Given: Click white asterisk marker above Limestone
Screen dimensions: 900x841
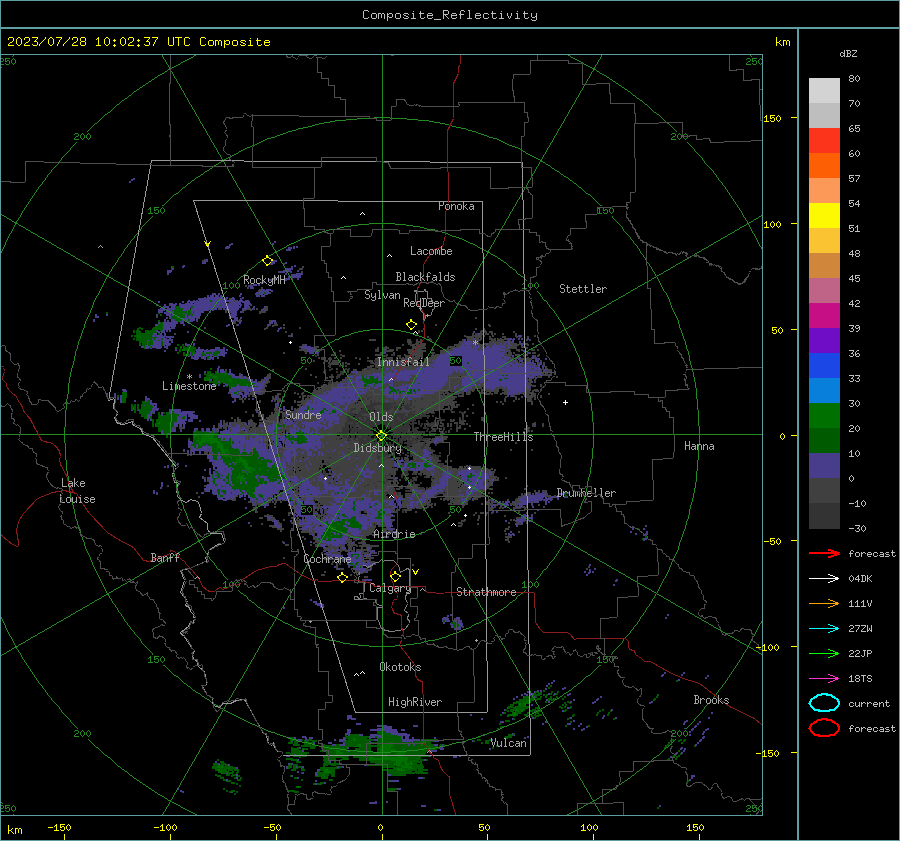Looking at the screenshot, I should point(189,377).
